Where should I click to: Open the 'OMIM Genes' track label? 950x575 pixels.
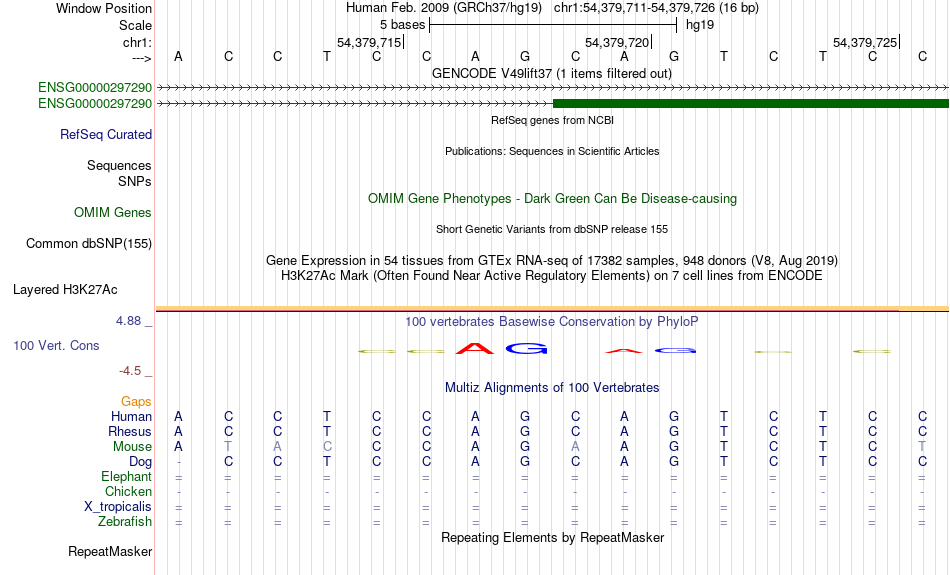113,213
